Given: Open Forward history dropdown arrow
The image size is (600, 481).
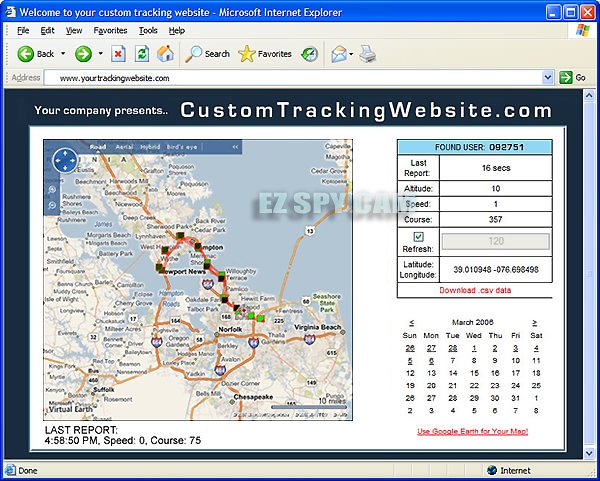Looking at the screenshot, I should [x=101, y=54].
